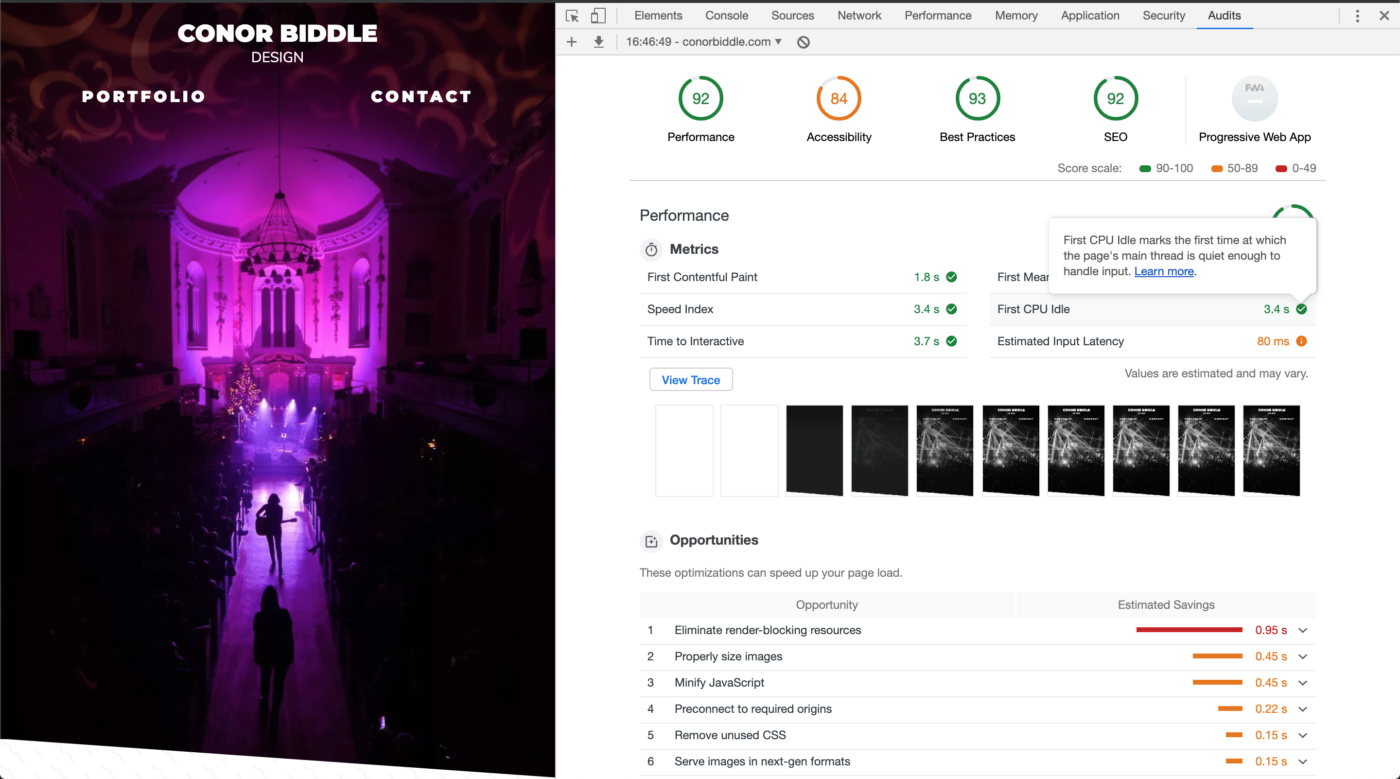Clear all audits icon

click(x=803, y=42)
